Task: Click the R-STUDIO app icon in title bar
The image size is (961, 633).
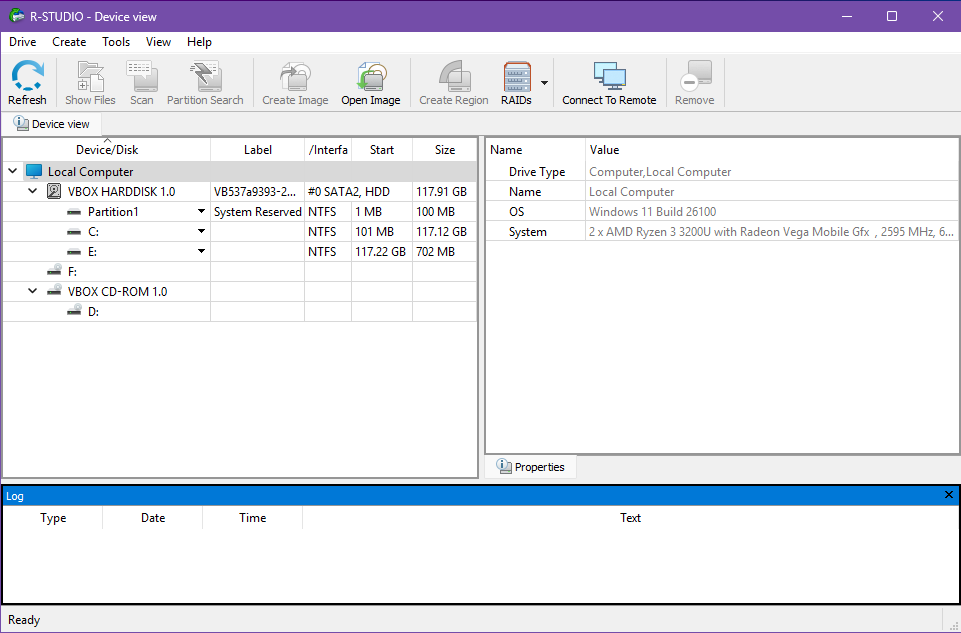Action: tap(17, 16)
